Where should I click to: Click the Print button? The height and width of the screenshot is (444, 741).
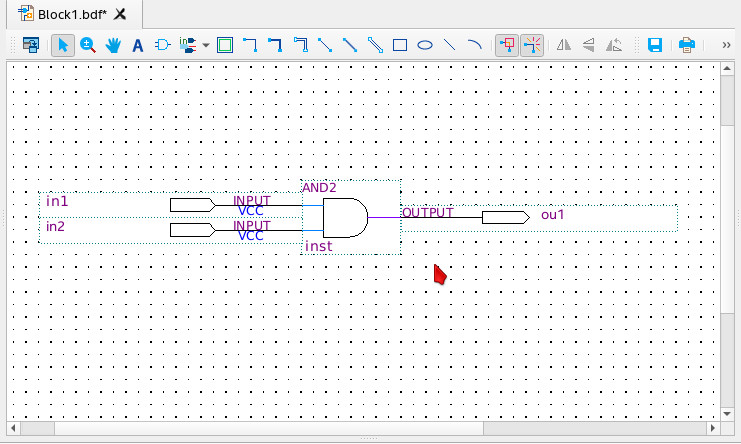pos(687,45)
